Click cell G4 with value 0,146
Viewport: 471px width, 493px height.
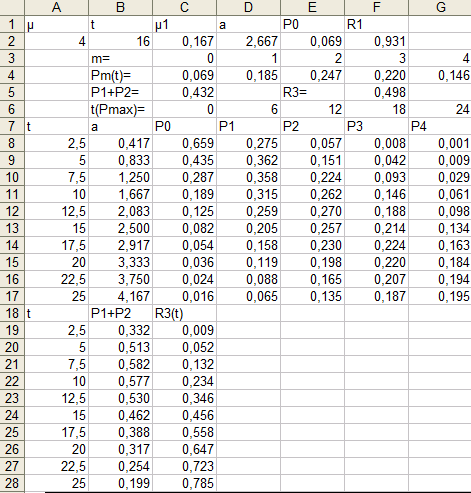tap(440, 75)
